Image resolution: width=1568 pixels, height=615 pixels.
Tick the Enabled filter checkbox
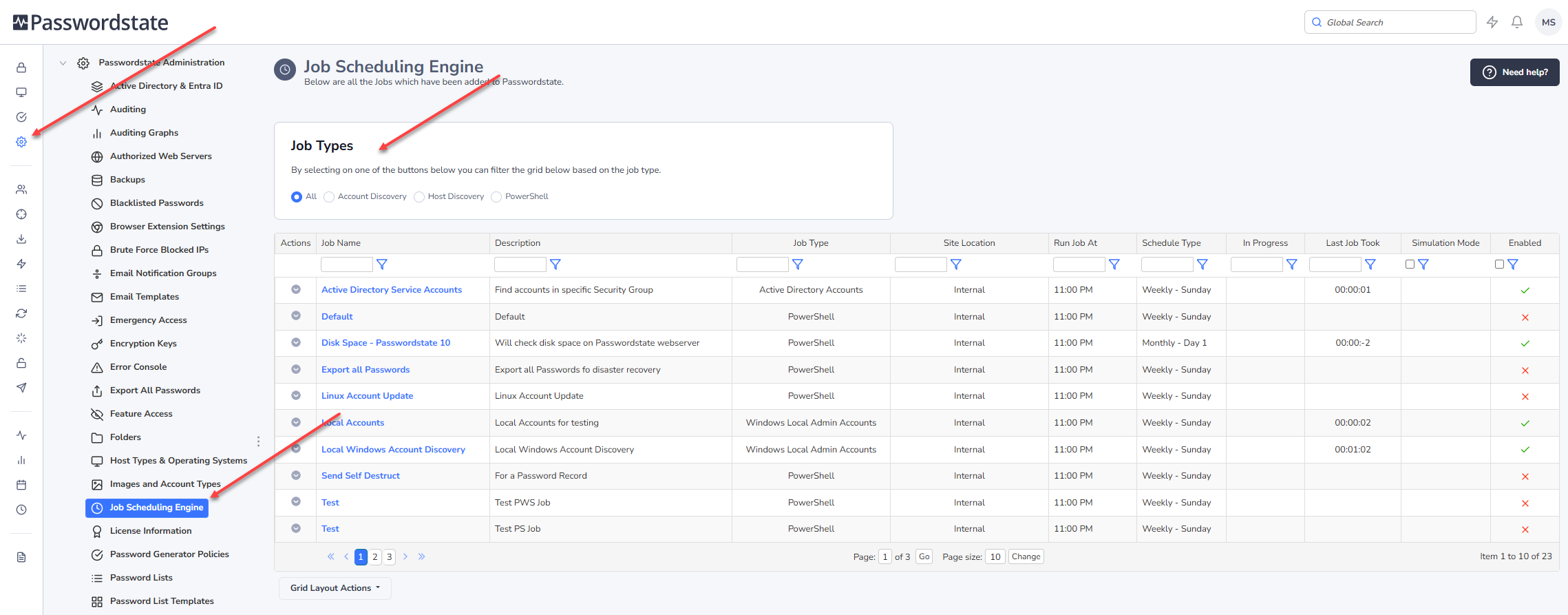(x=1499, y=264)
